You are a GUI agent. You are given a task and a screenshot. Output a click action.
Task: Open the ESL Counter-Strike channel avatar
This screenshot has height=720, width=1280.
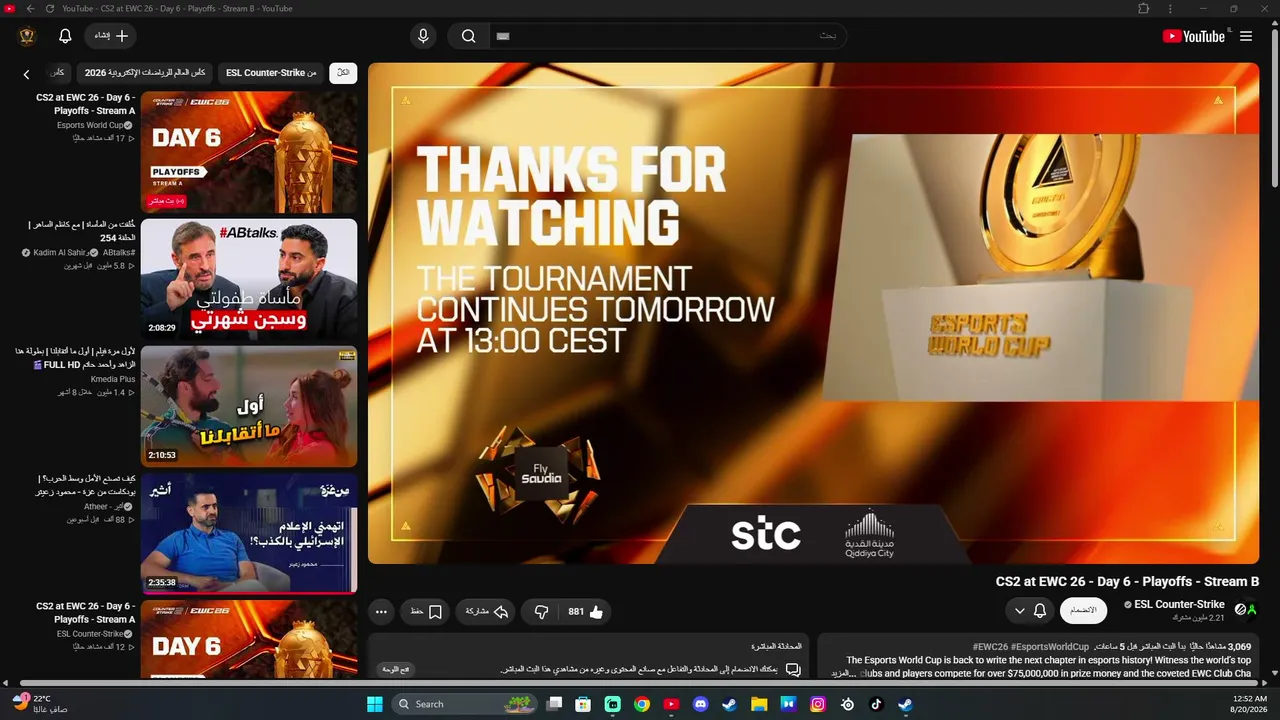pos(1246,609)
